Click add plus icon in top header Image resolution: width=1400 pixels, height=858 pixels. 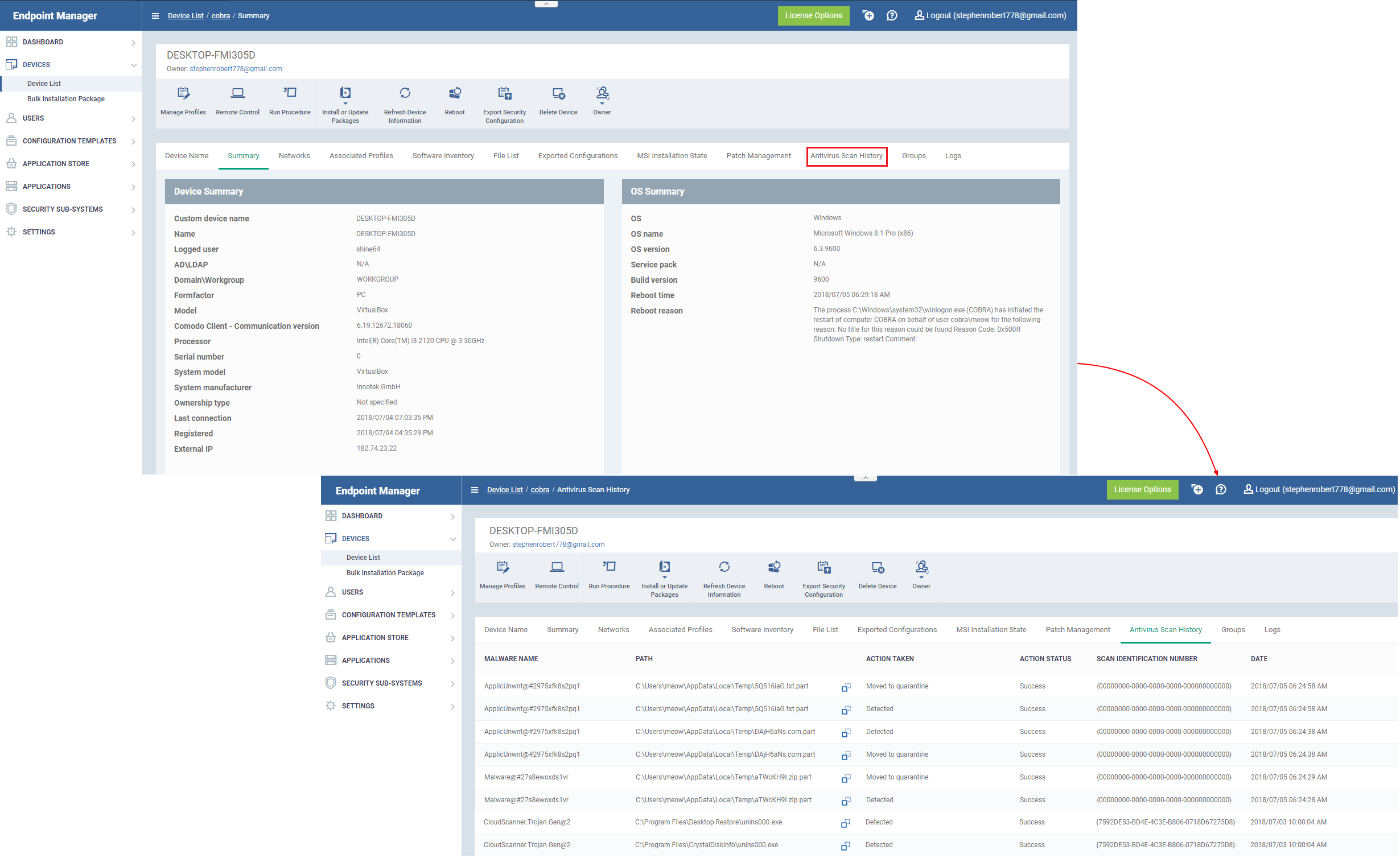868,16
